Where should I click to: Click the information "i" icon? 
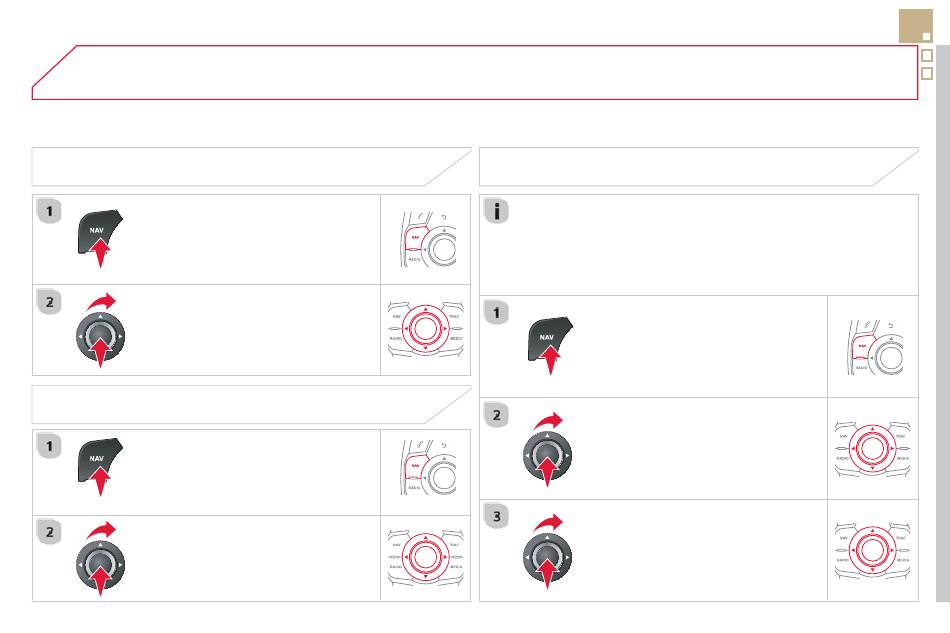tap(496, 211)
